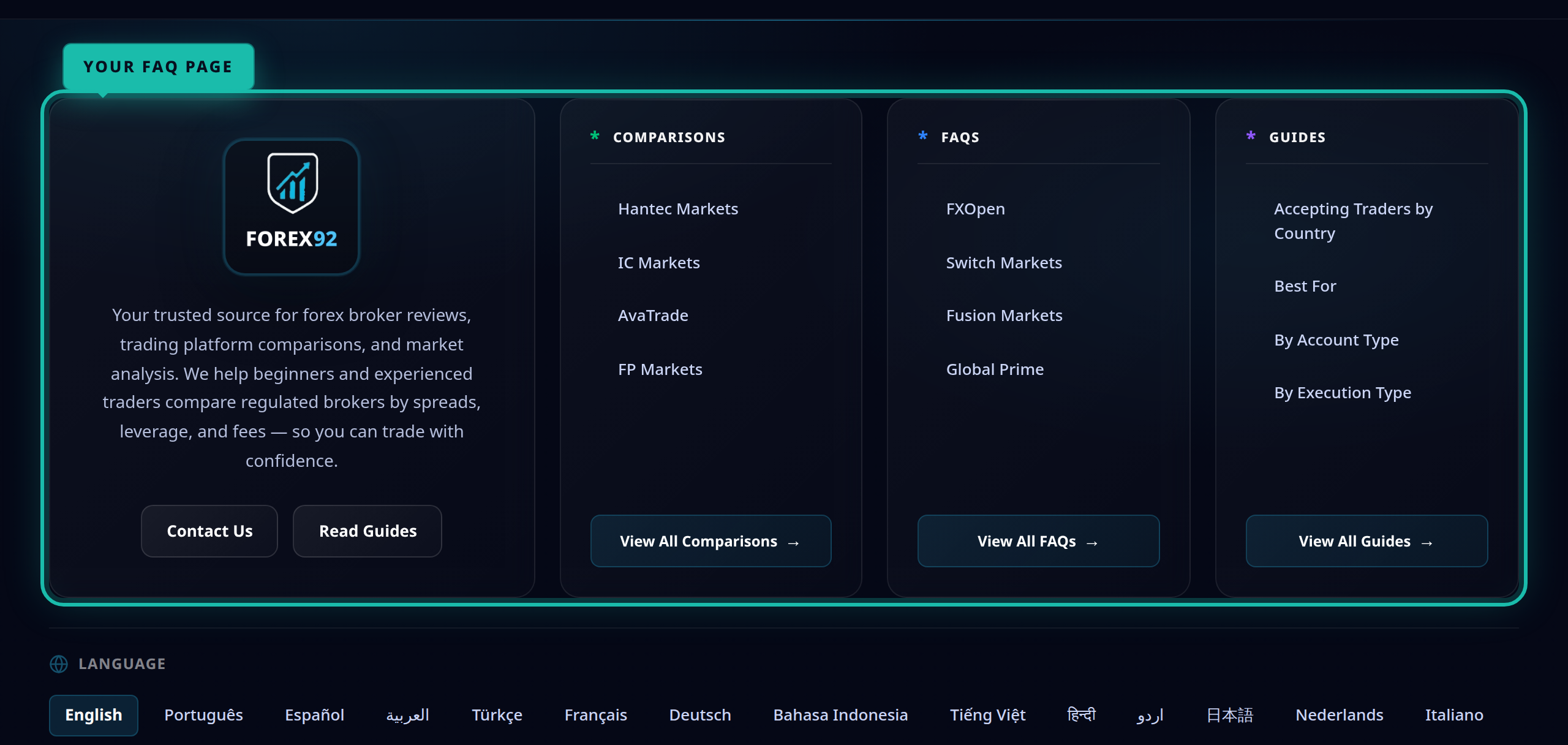This screenshot has width=1568, height=745.
Task: Open the By Execution Type guide
Action: pos(1343,393)
